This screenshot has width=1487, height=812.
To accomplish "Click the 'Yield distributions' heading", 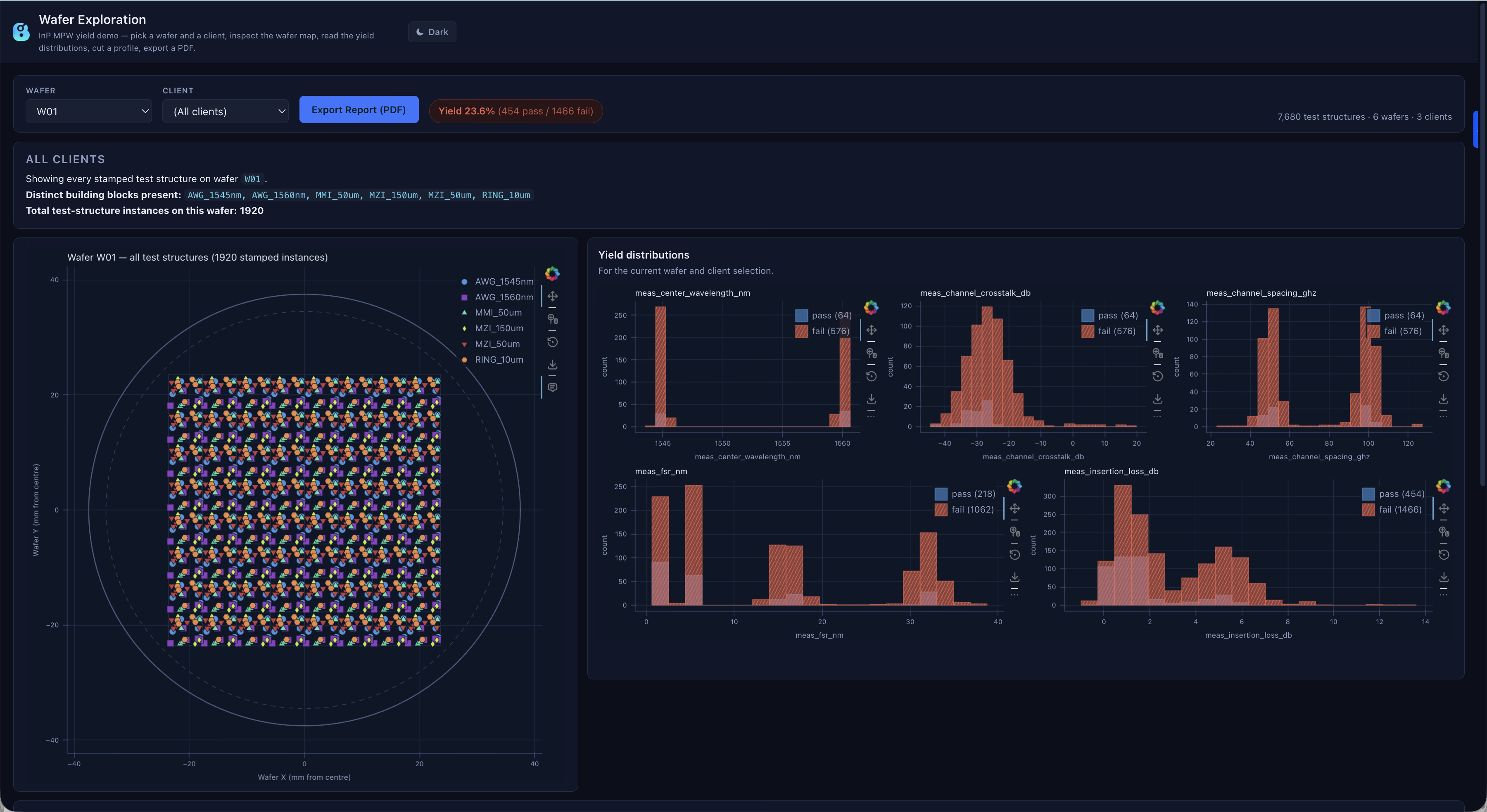I will pos(644,255).
